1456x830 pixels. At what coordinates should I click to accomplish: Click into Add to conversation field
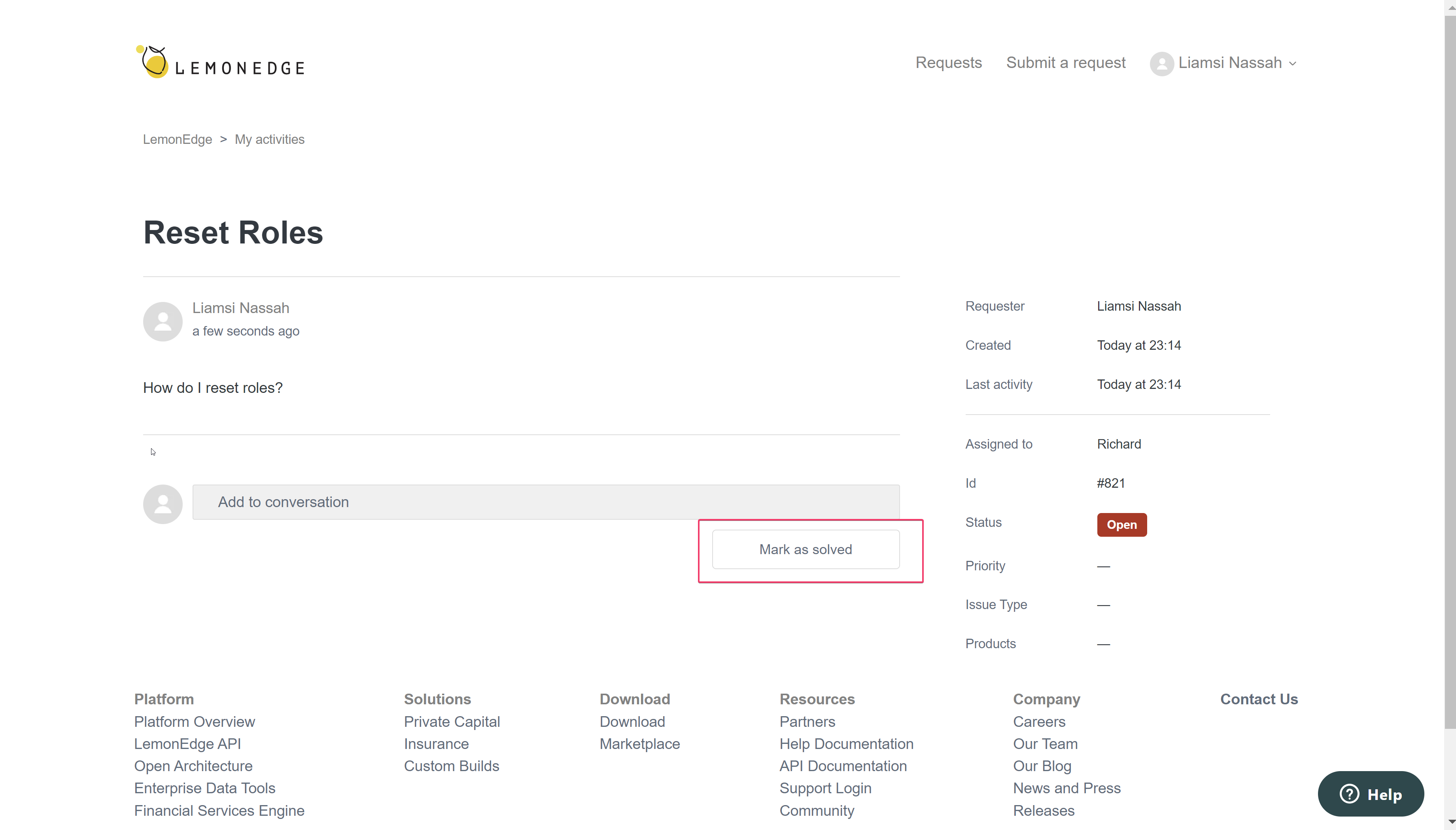point(546,502)
